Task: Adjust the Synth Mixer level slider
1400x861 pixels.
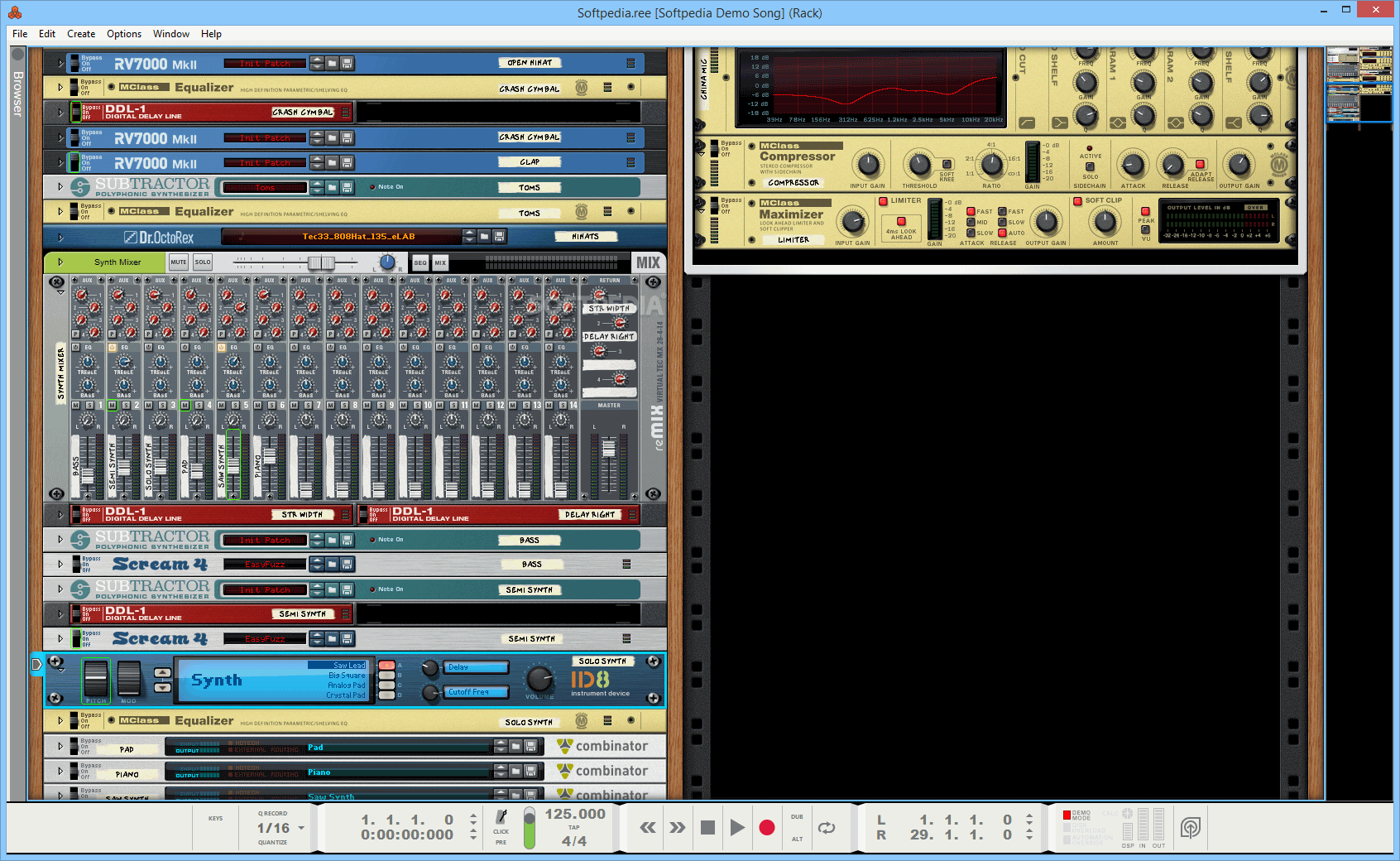Action: (321, 262)
